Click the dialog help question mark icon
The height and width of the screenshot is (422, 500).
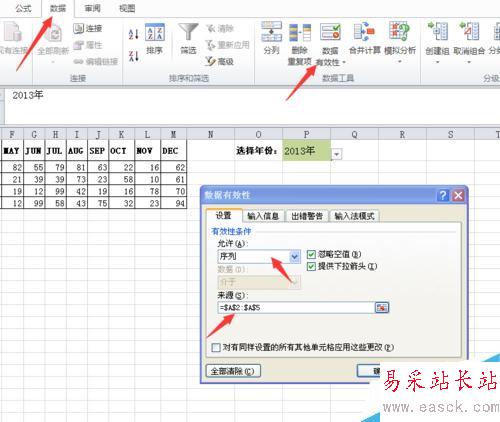443,195
